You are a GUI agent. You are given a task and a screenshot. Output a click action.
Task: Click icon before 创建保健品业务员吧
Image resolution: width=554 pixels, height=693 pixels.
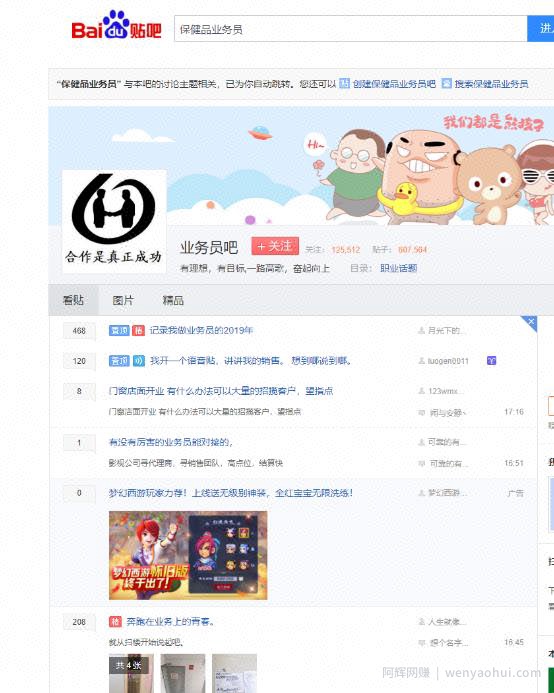344,83
